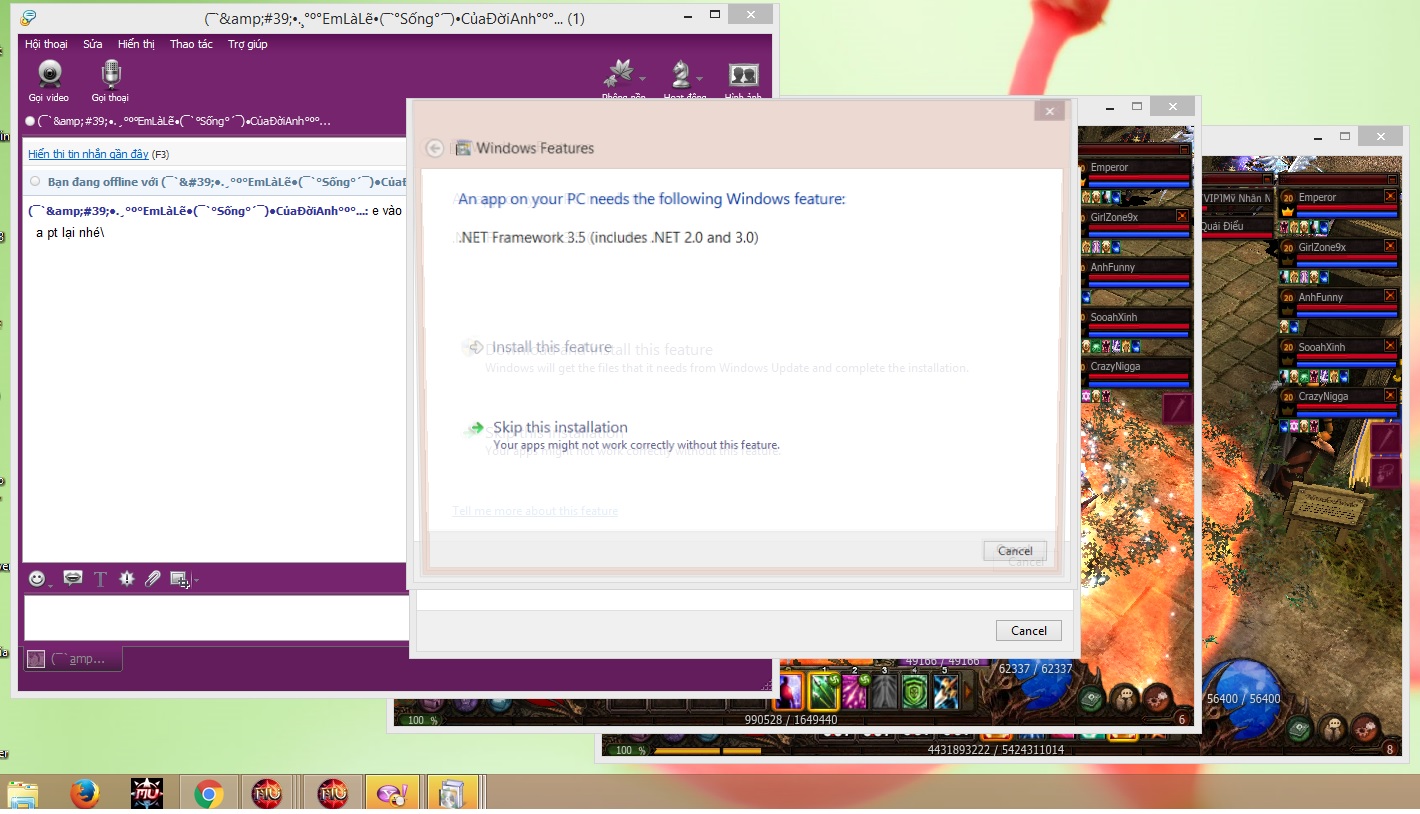Remove CrazyNigga from party in right game window

click(x=1390, y=396)
